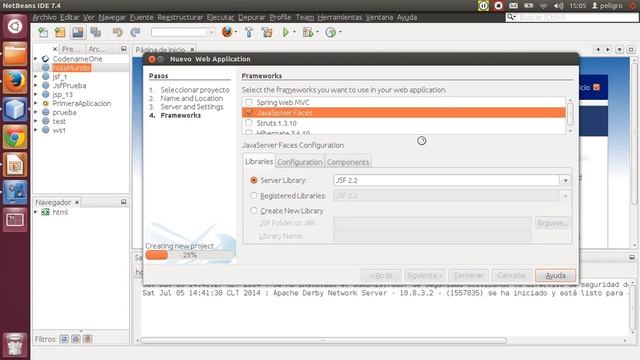Switch to the Components tab

(x=348, y=162)
